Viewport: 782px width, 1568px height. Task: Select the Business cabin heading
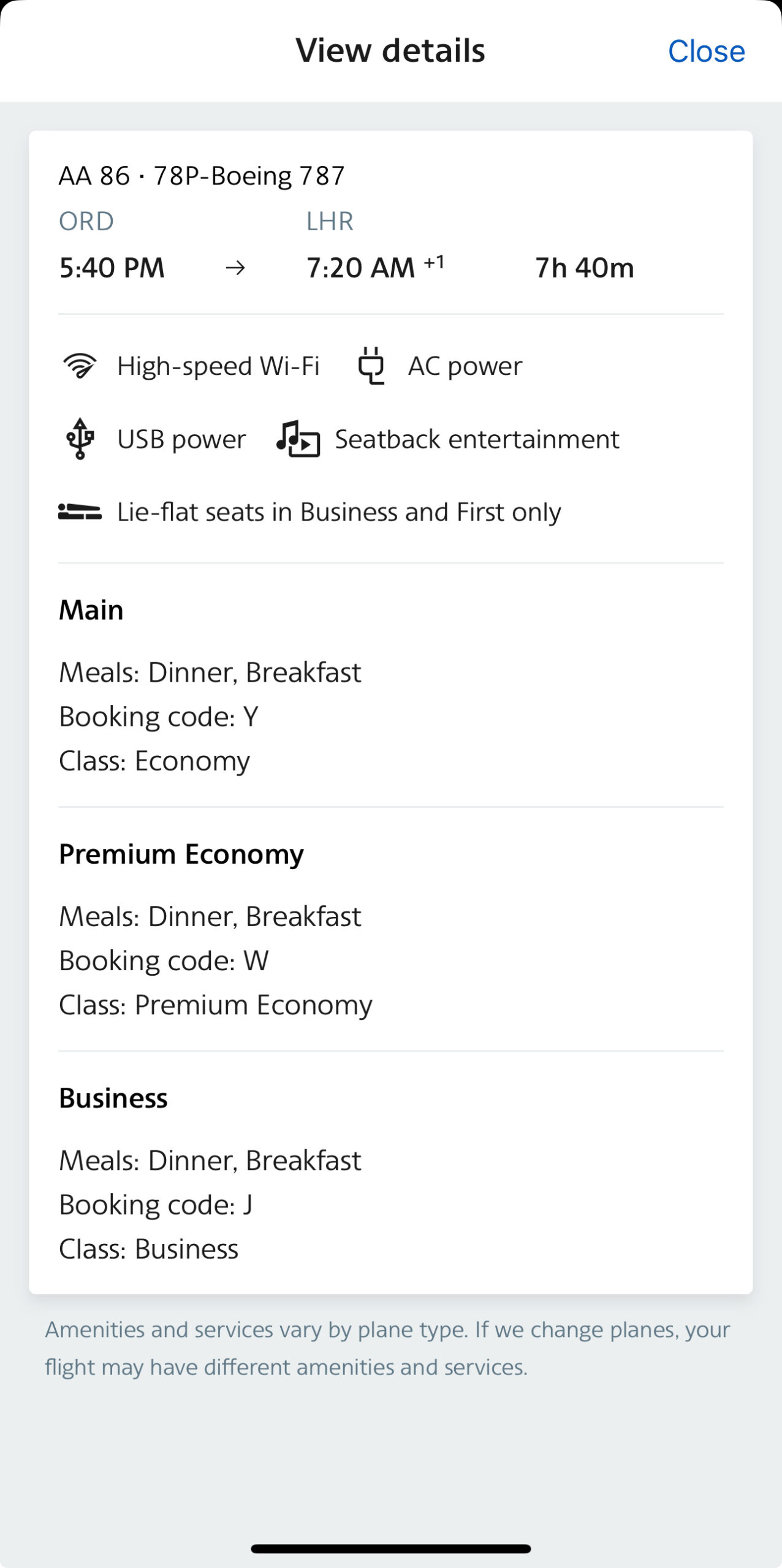(113, 1098)
